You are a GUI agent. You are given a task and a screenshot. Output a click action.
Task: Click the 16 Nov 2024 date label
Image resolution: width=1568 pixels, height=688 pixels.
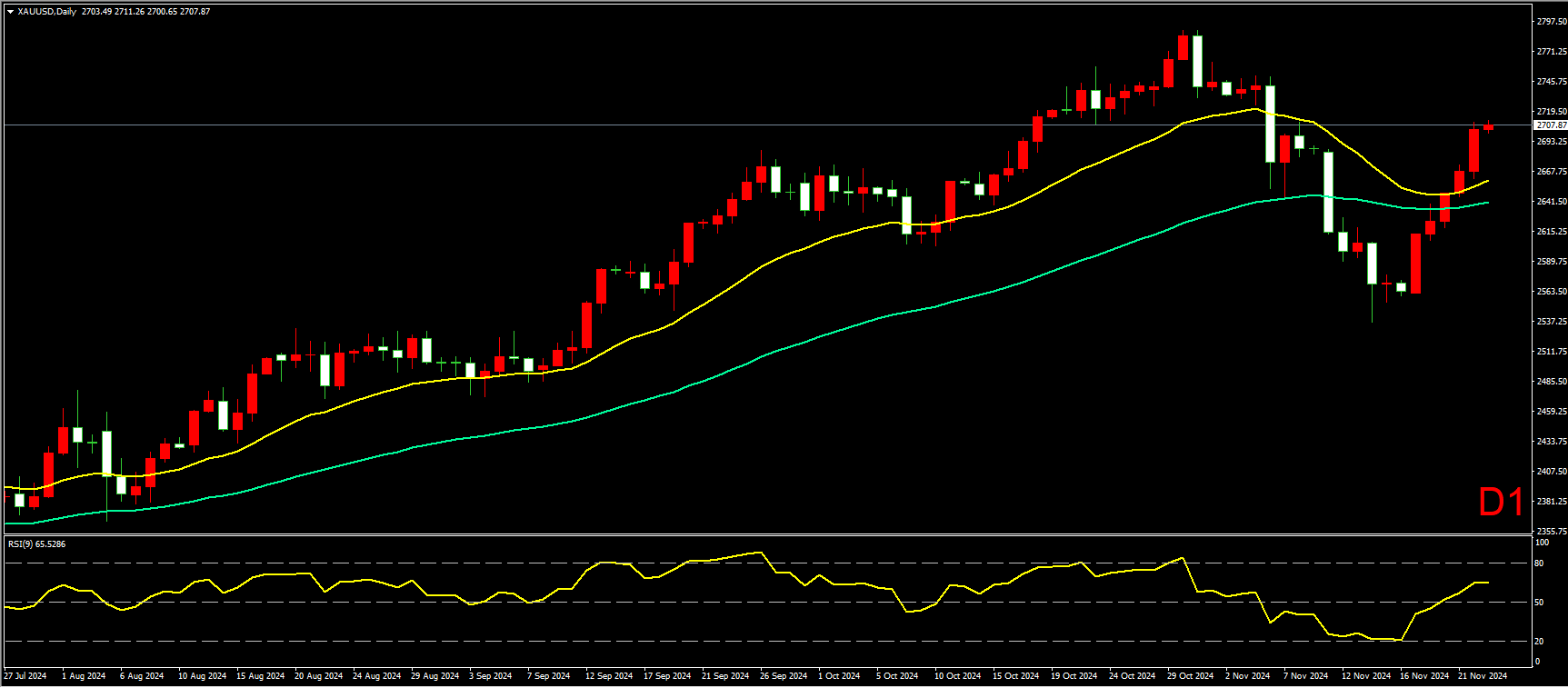[1424, 675]
